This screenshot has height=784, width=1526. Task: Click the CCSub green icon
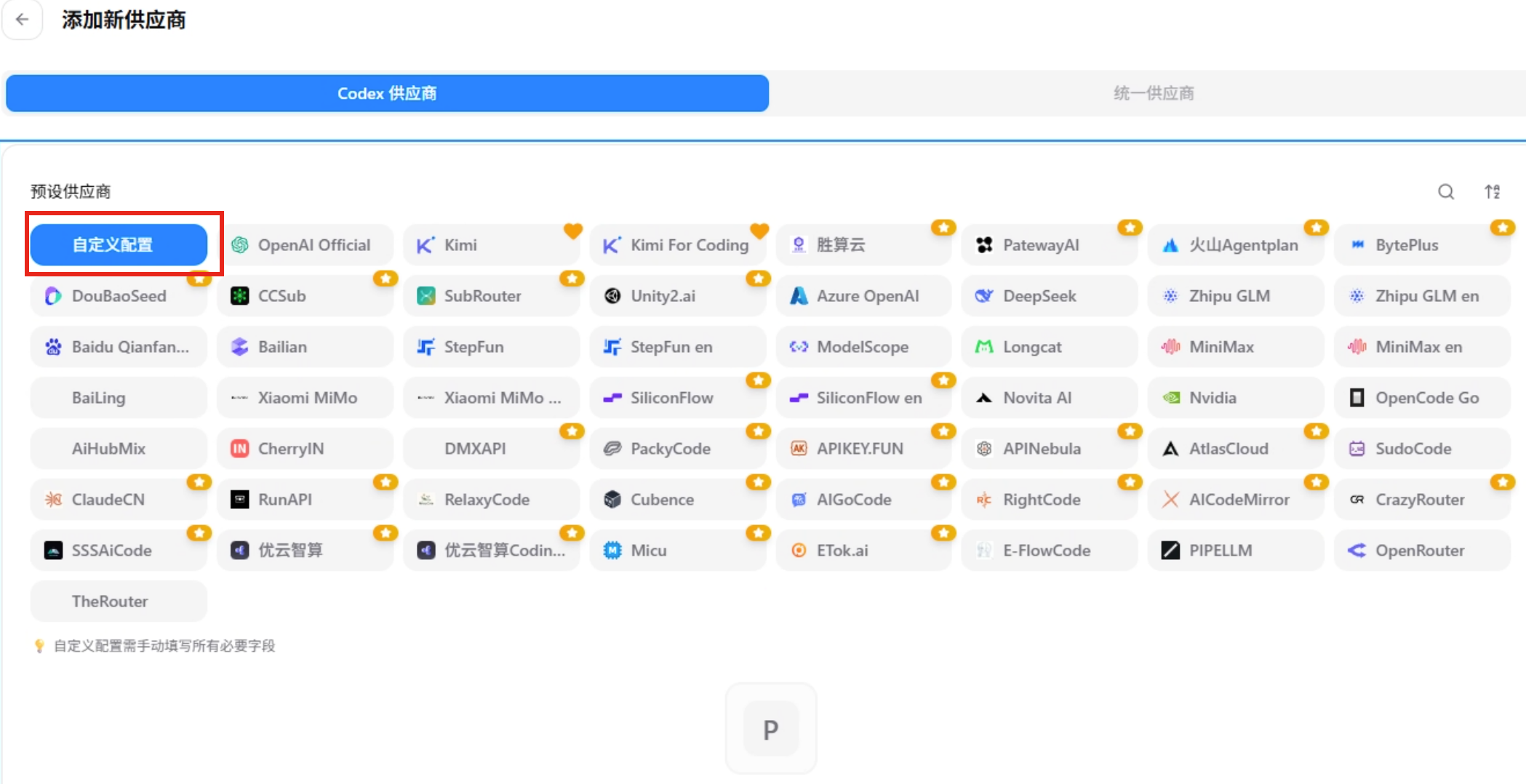[x=239, y=296]
